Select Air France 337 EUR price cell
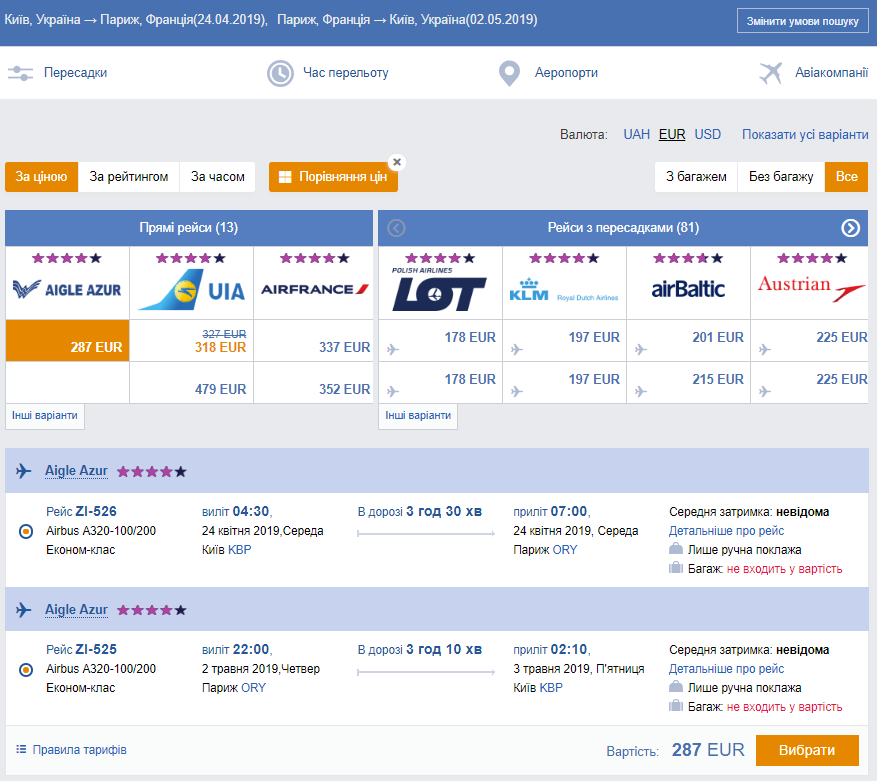 pyautogui.click(x=313, y=341)
